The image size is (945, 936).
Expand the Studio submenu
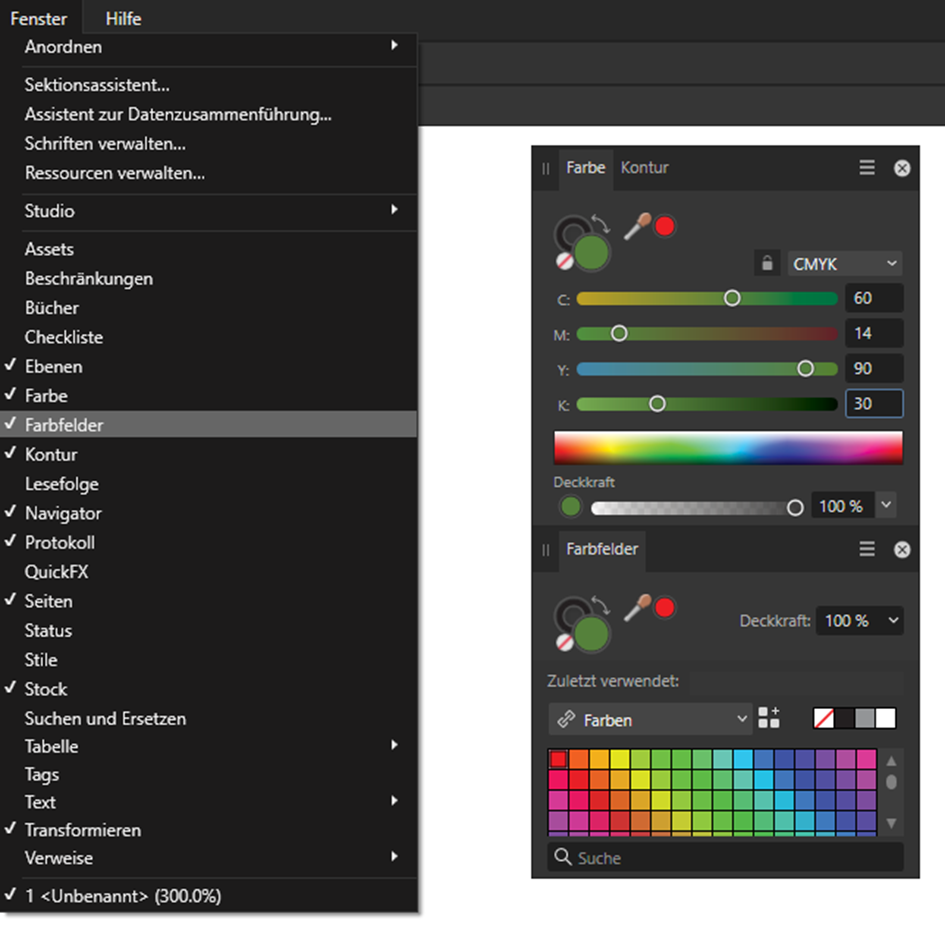tap(209, 210)
